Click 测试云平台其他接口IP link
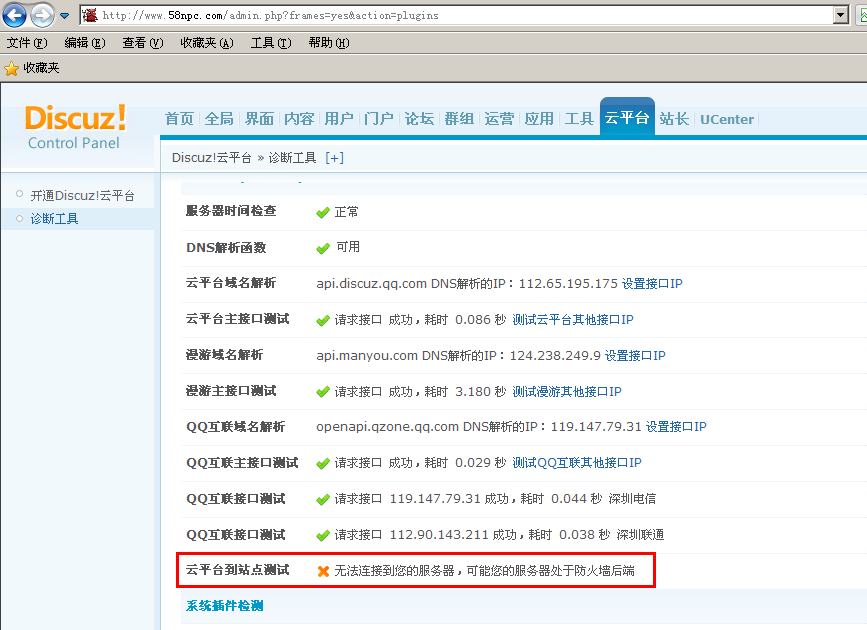 point(573,320)
